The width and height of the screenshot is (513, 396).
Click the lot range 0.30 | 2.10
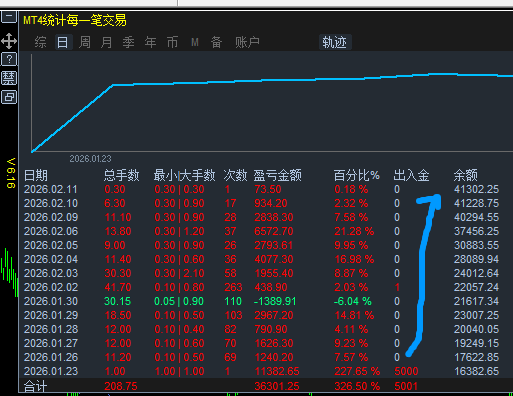point(179,273)
